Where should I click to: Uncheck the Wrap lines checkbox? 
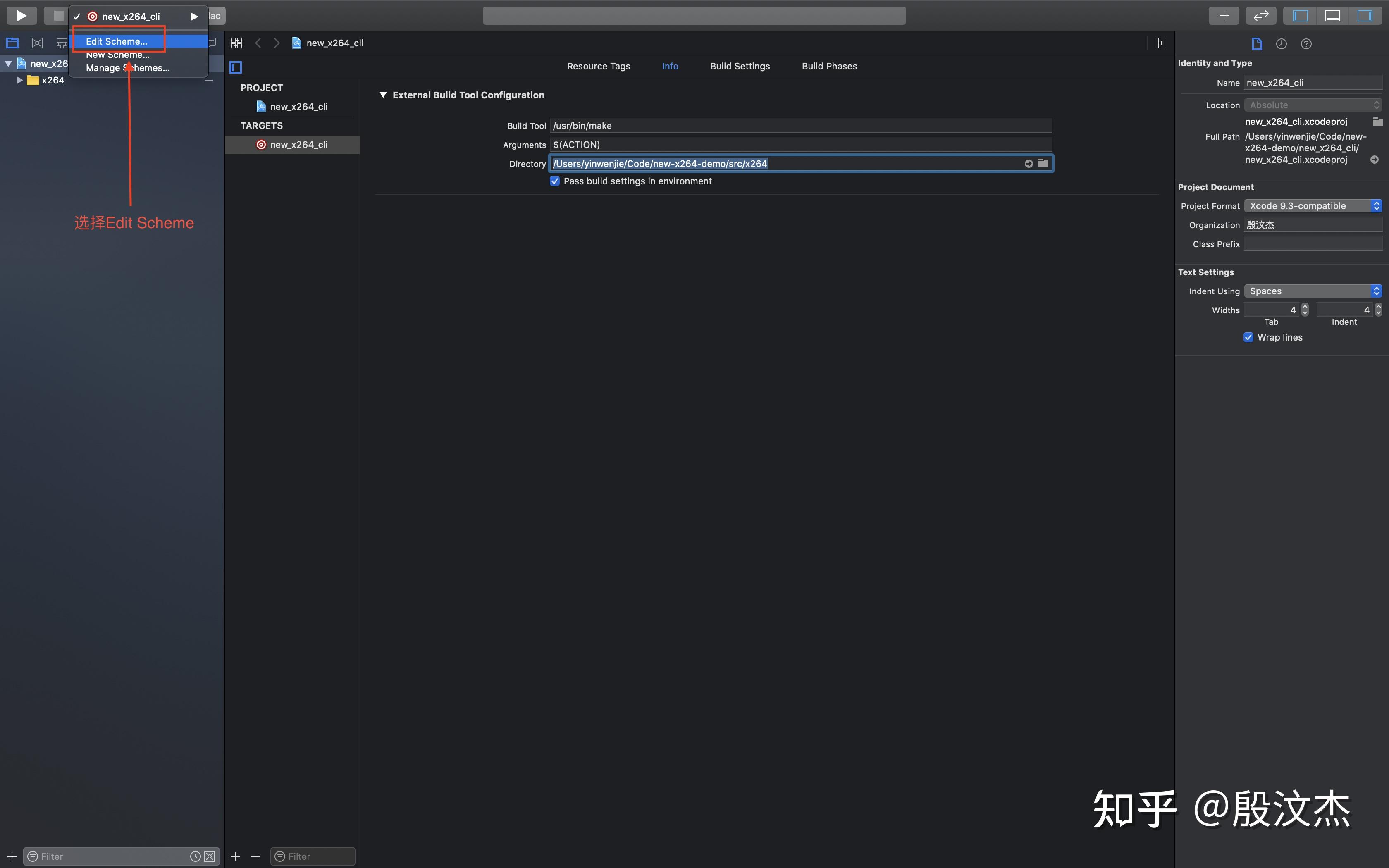click(x=1248, y=338)
